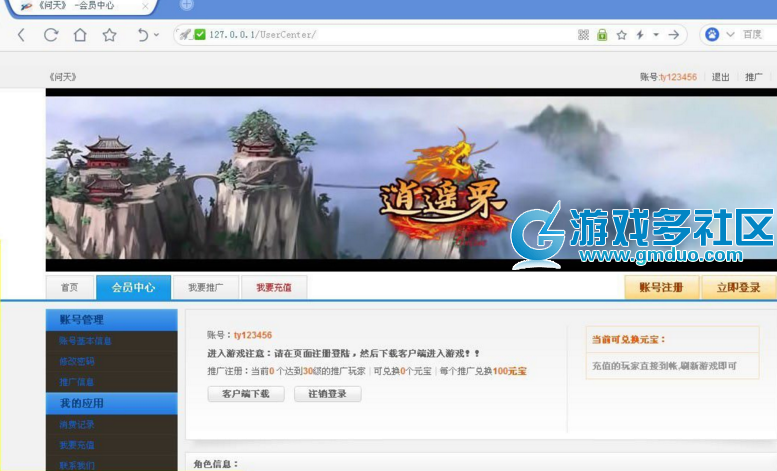Select the 会员中心 navigation tab
This screenshot has height=471, width=777.
coord(134,288)
